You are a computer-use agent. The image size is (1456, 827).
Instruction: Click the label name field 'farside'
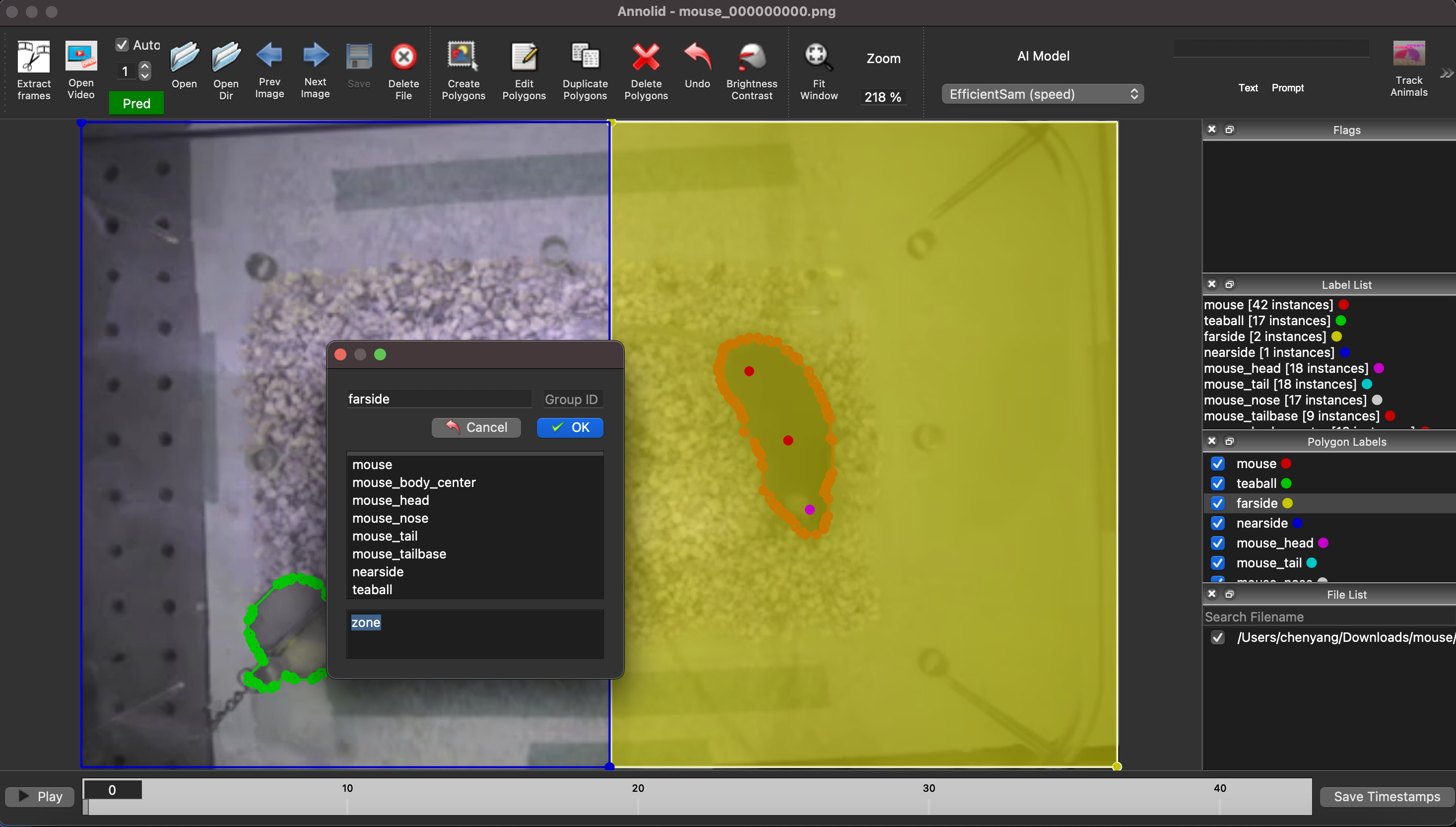439,399
